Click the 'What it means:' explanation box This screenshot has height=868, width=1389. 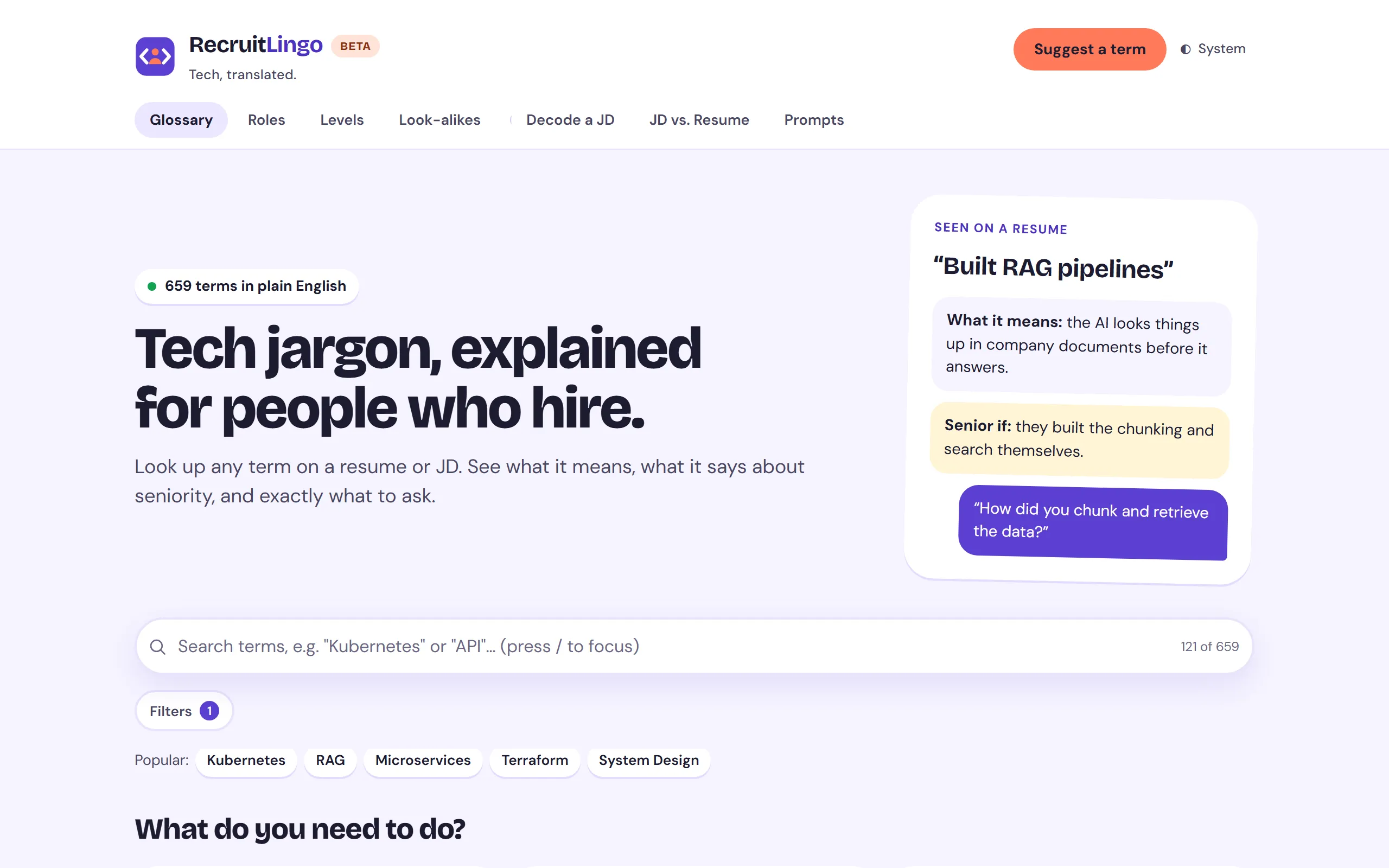pos(1081,346)
